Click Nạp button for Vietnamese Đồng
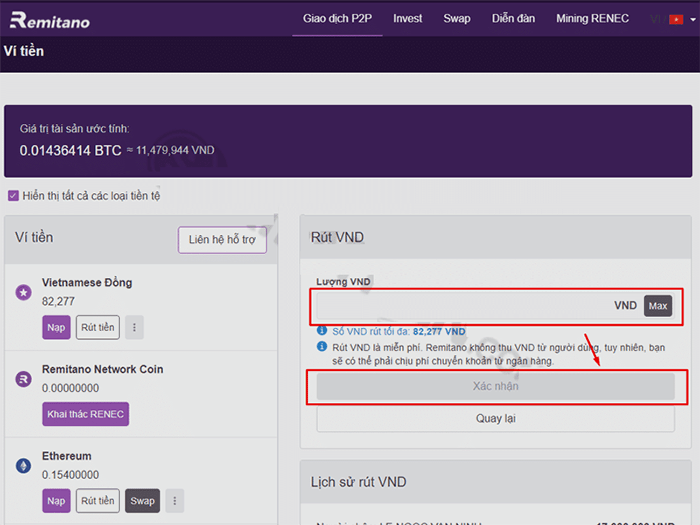Image resolution: width=700 pixels, height=525 pixels. click(56, 327)
